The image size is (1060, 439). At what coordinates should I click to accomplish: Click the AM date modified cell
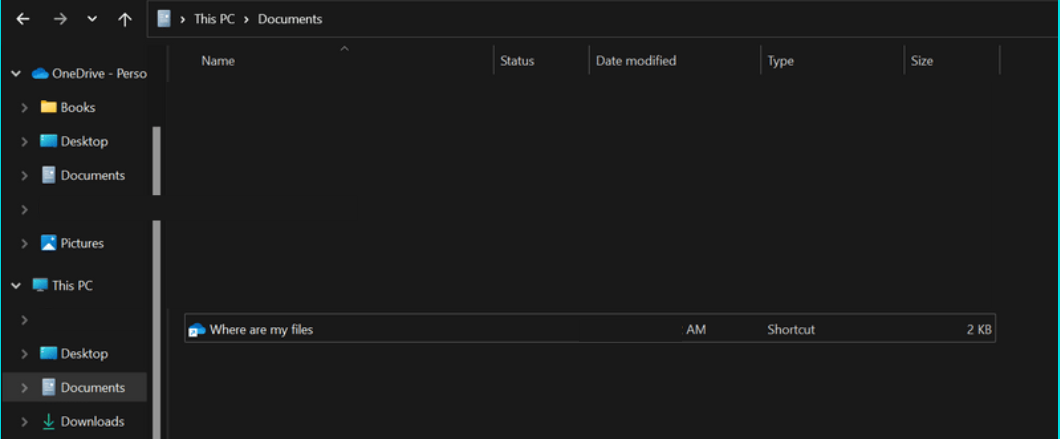click(x=696, y=329)
